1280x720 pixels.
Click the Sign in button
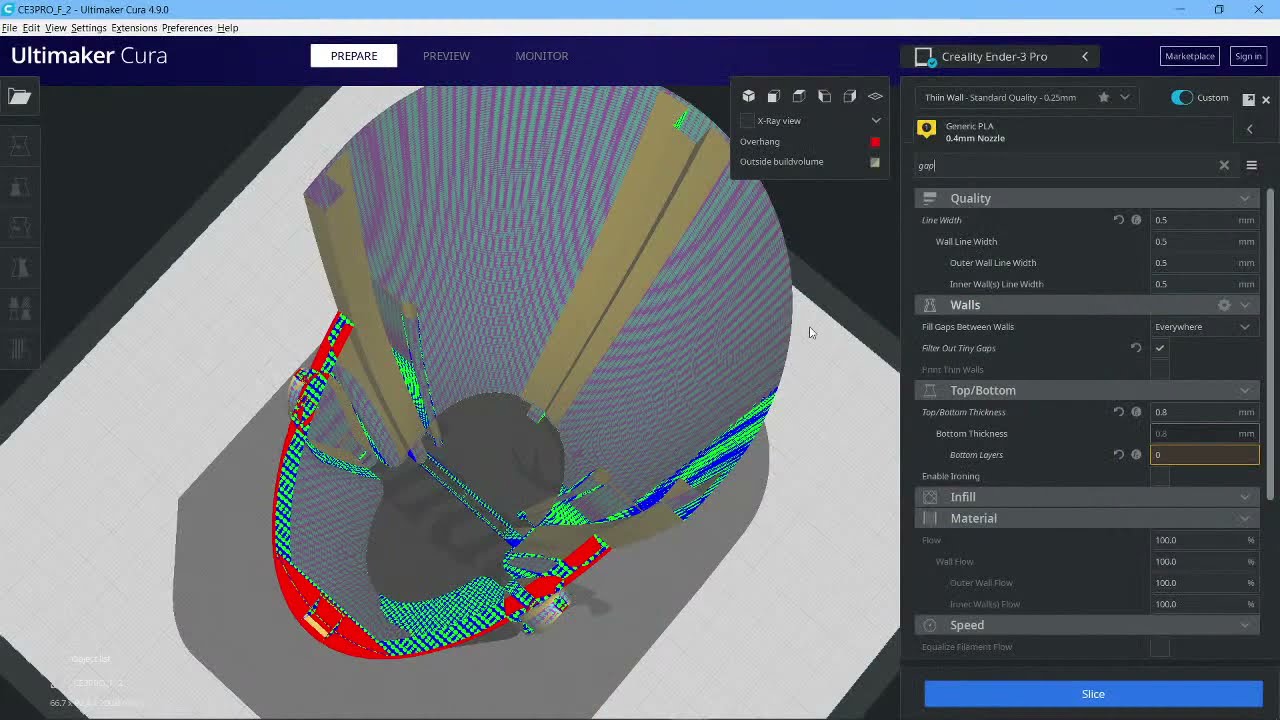pyautogui.click(x=1248, y=57)
